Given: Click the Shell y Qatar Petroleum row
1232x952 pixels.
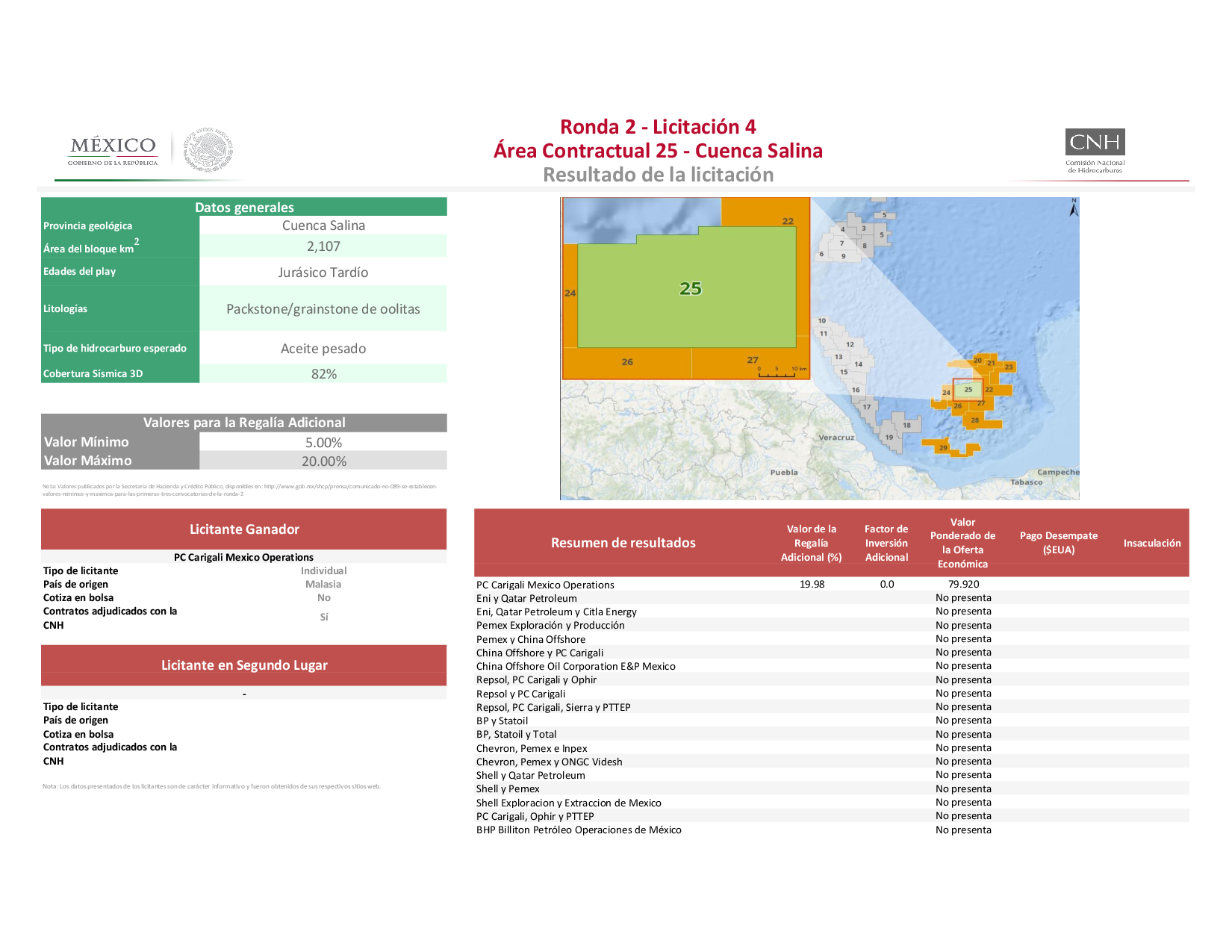Looking at the screenshot, I should [x=832, y=775].
